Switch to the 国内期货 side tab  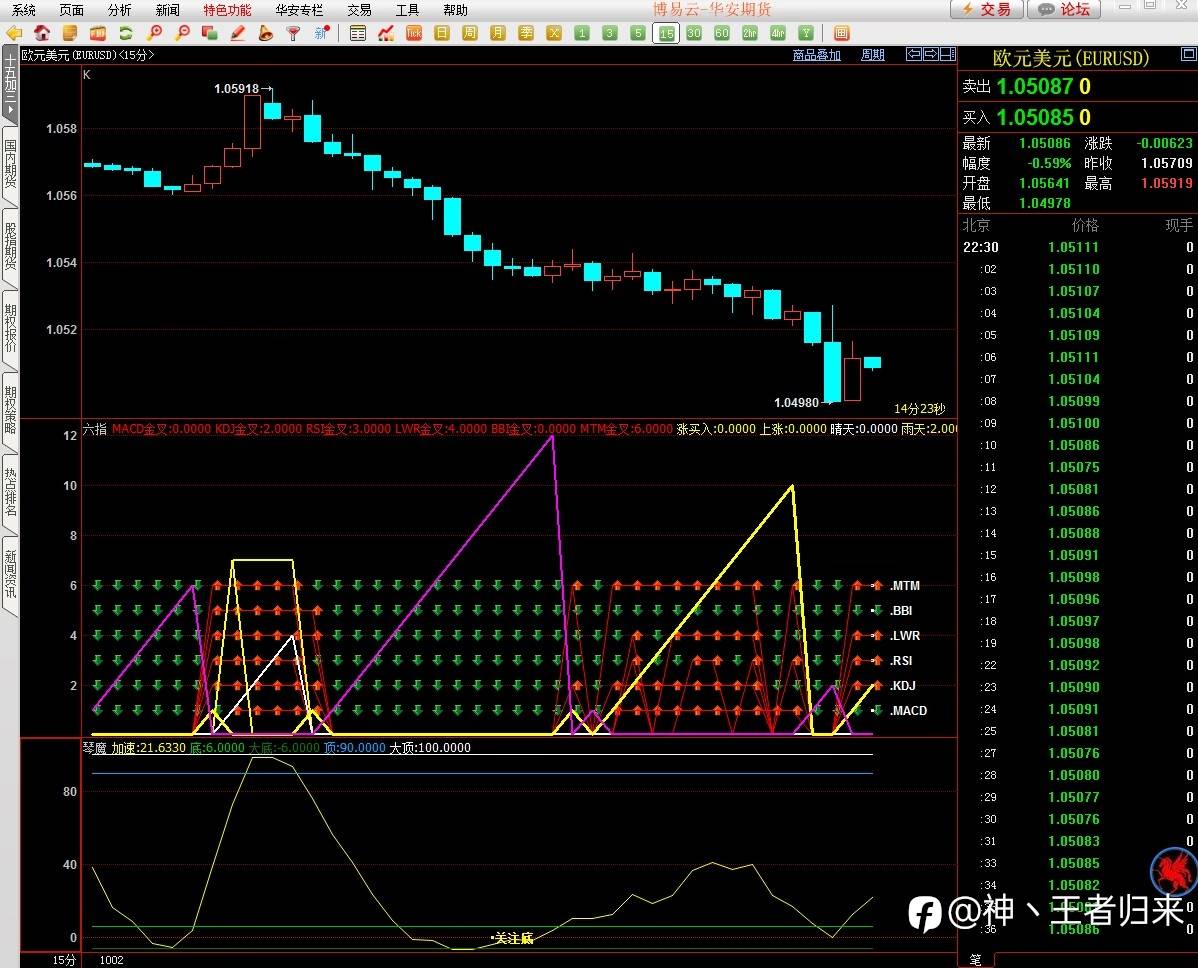10,165
